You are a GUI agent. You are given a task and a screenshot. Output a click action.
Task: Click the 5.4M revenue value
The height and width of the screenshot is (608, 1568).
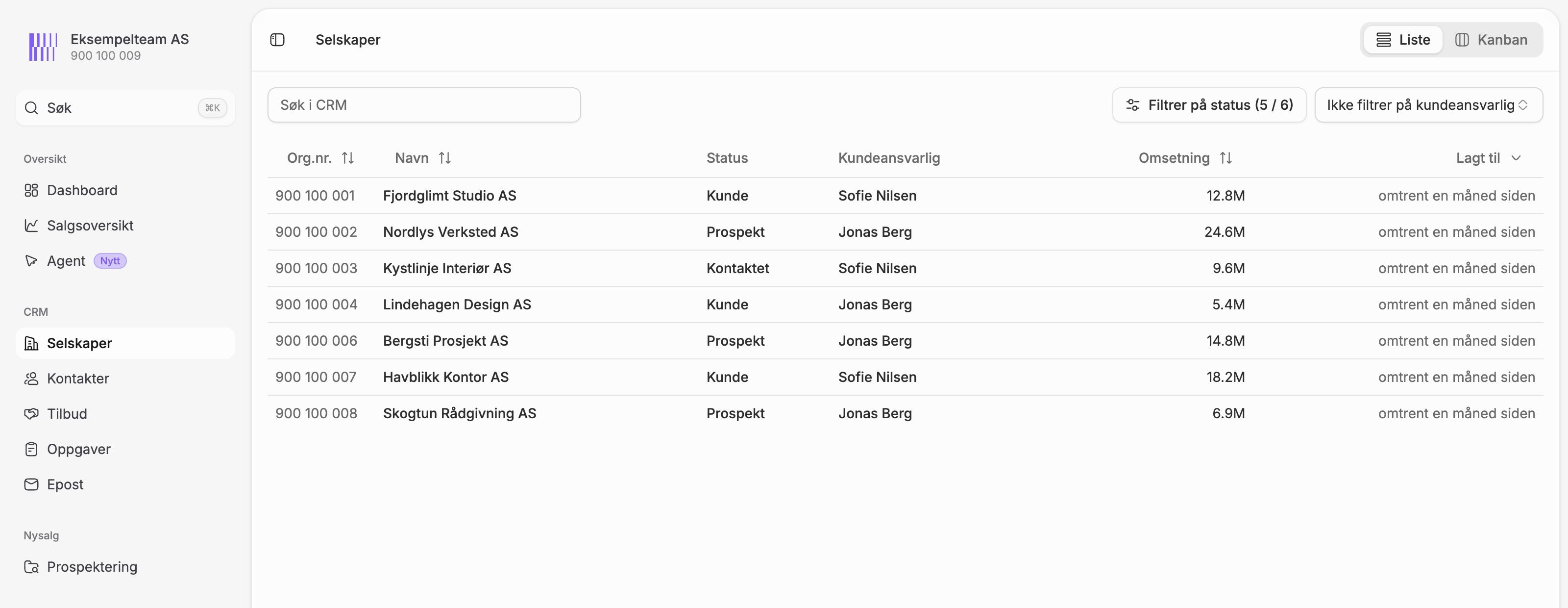pyautogui.click(x=1228, y=304)
